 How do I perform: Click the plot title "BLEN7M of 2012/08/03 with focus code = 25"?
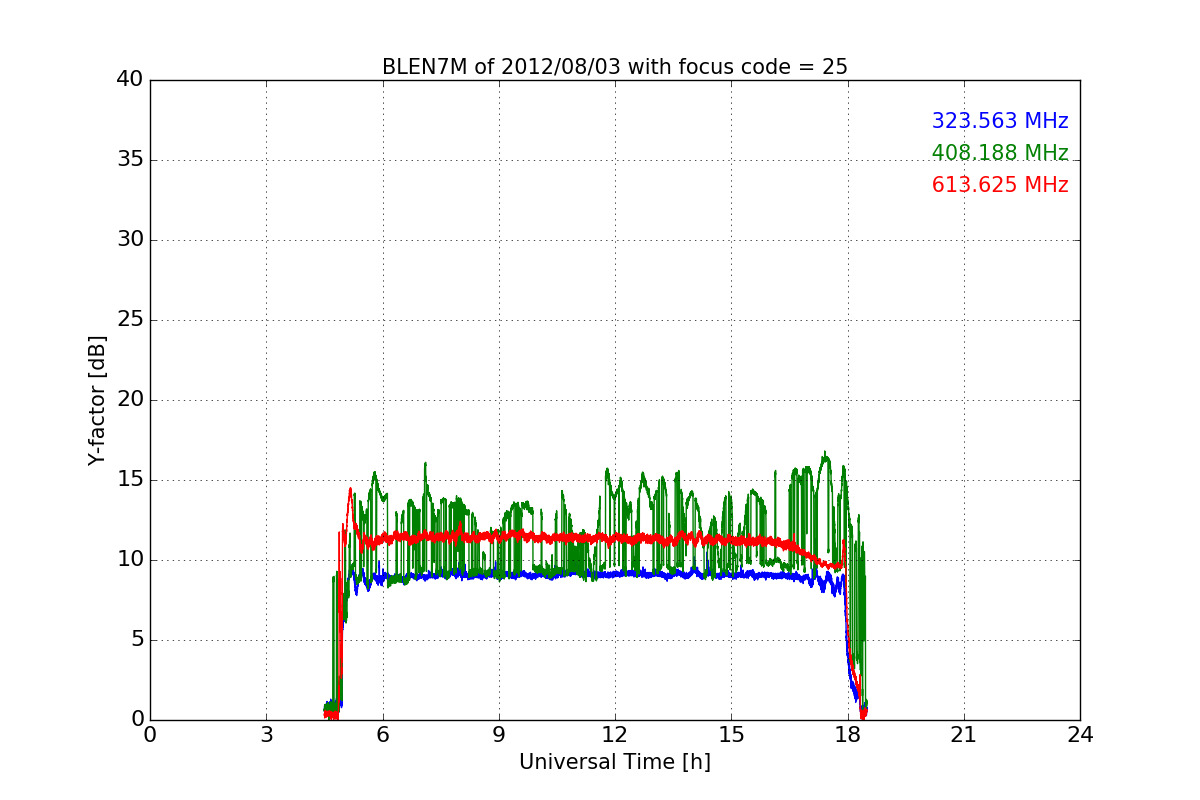[x=615, y=67]
